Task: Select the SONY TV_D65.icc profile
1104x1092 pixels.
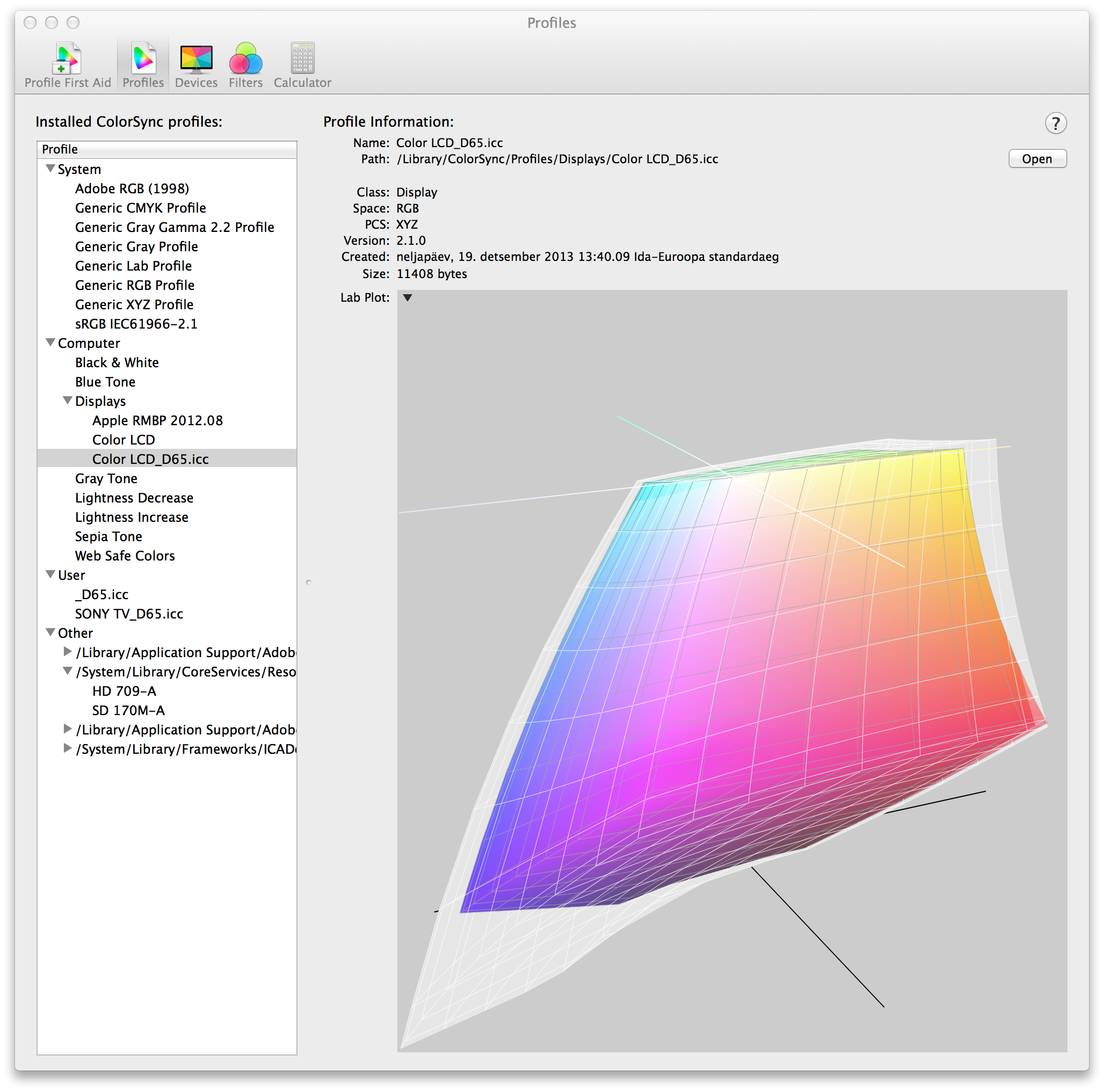Action: [x=128, y=614]
